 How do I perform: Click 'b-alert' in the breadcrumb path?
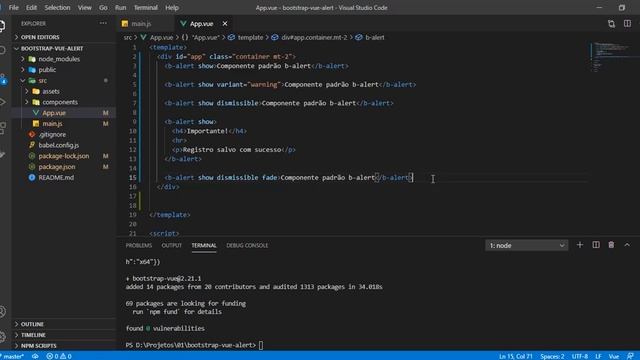374,37
